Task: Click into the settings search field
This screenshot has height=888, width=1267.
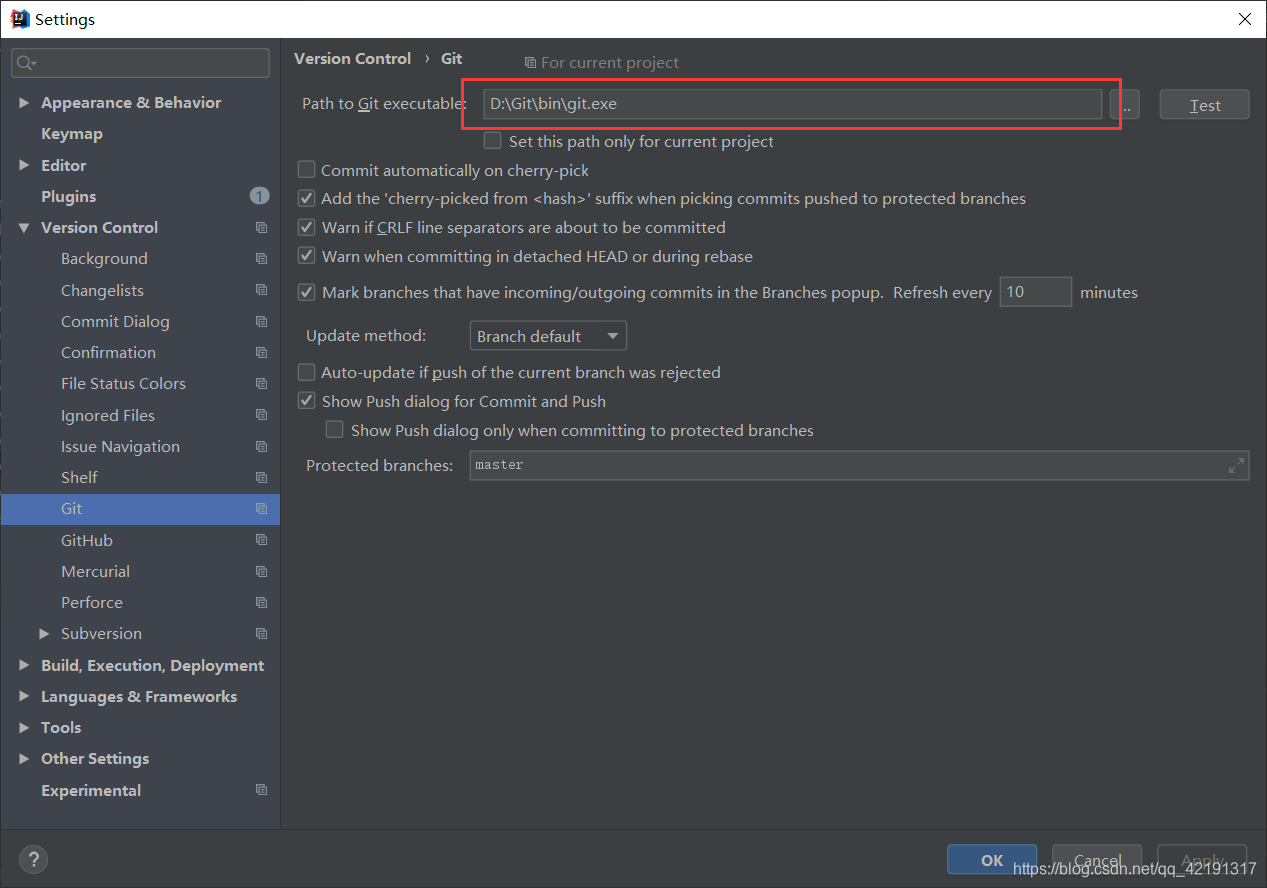Action: coord(140,63)
